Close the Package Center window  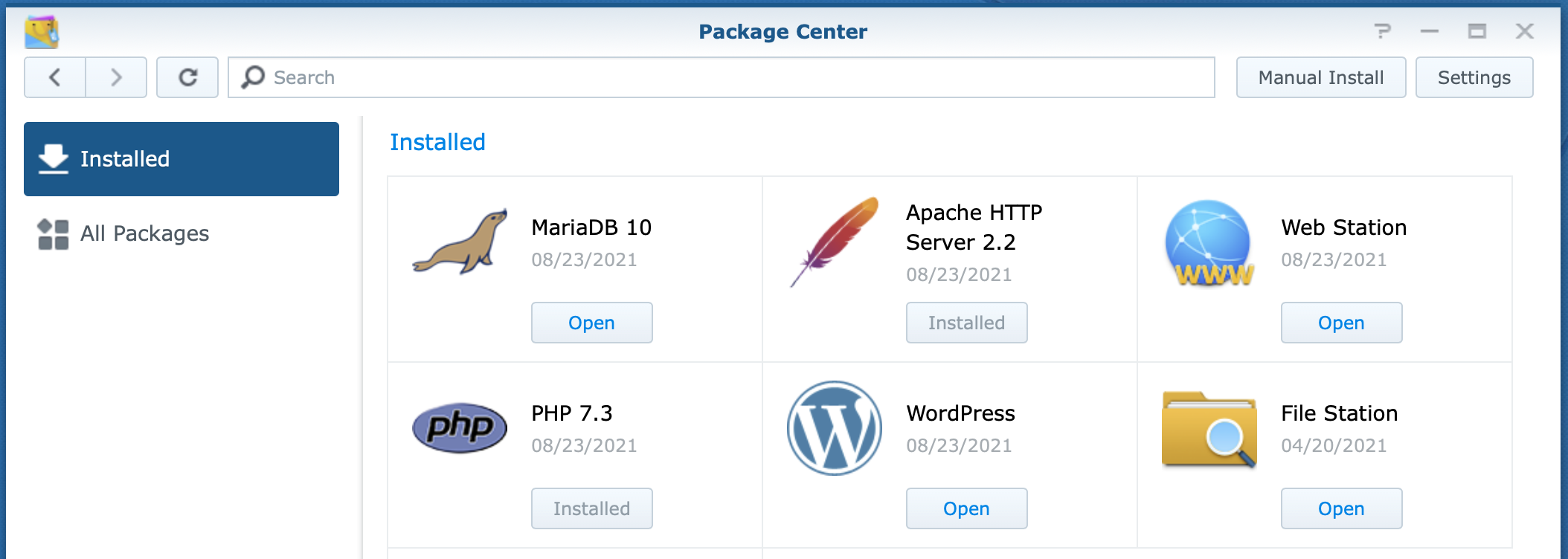[1525, 31]
